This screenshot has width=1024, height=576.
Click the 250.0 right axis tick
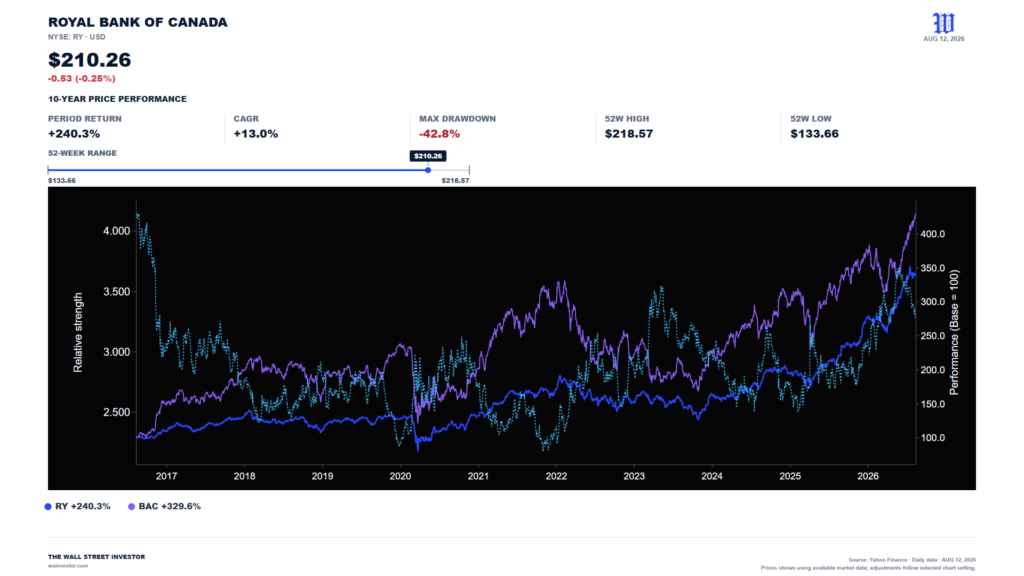point(933,336)
